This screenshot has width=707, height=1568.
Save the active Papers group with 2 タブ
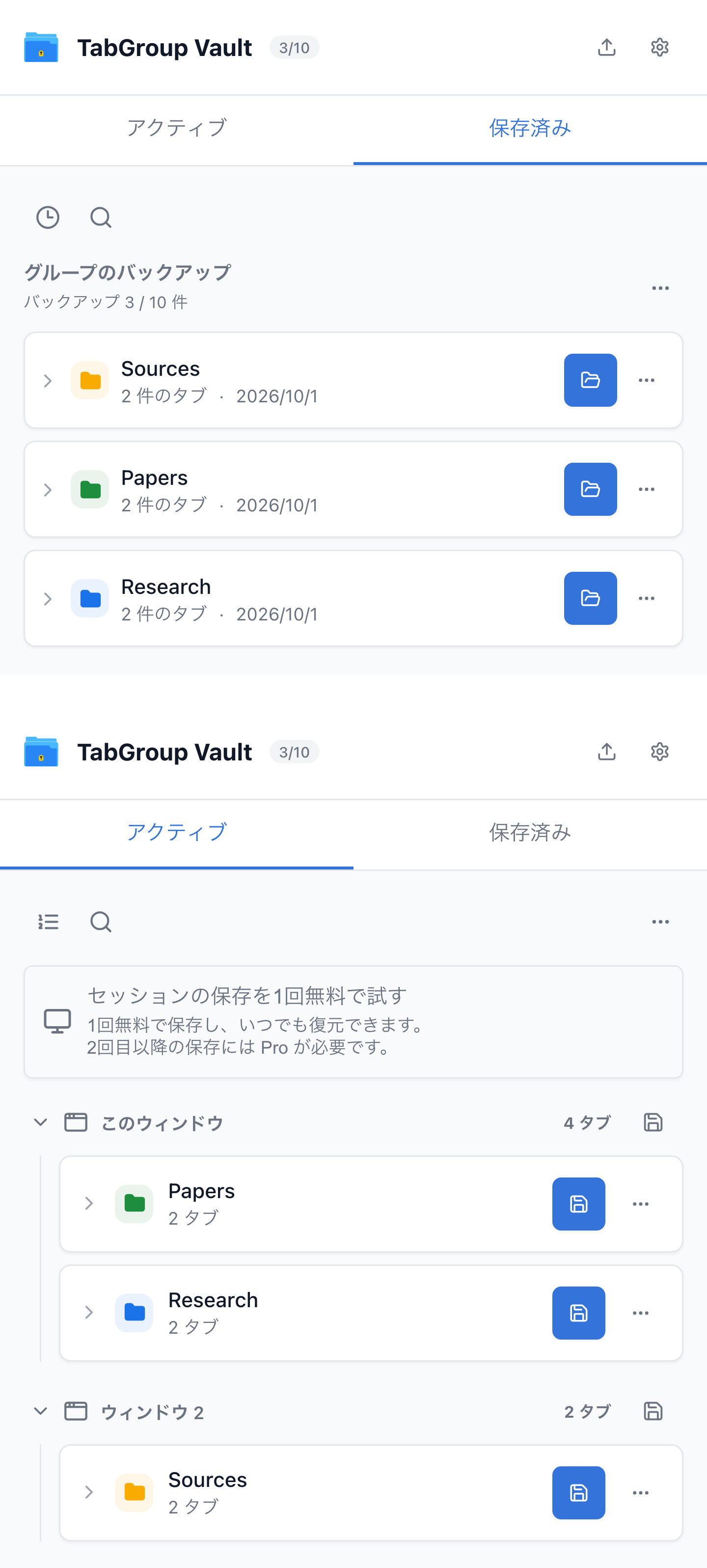579,1204
